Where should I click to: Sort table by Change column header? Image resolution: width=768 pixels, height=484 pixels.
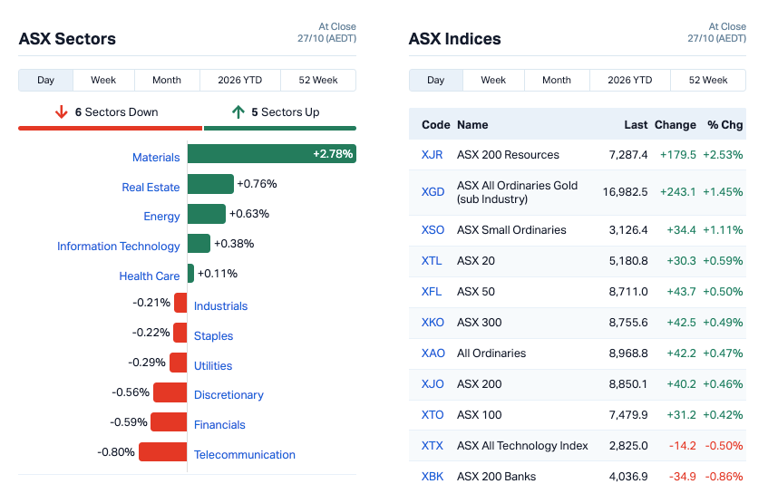675,125
